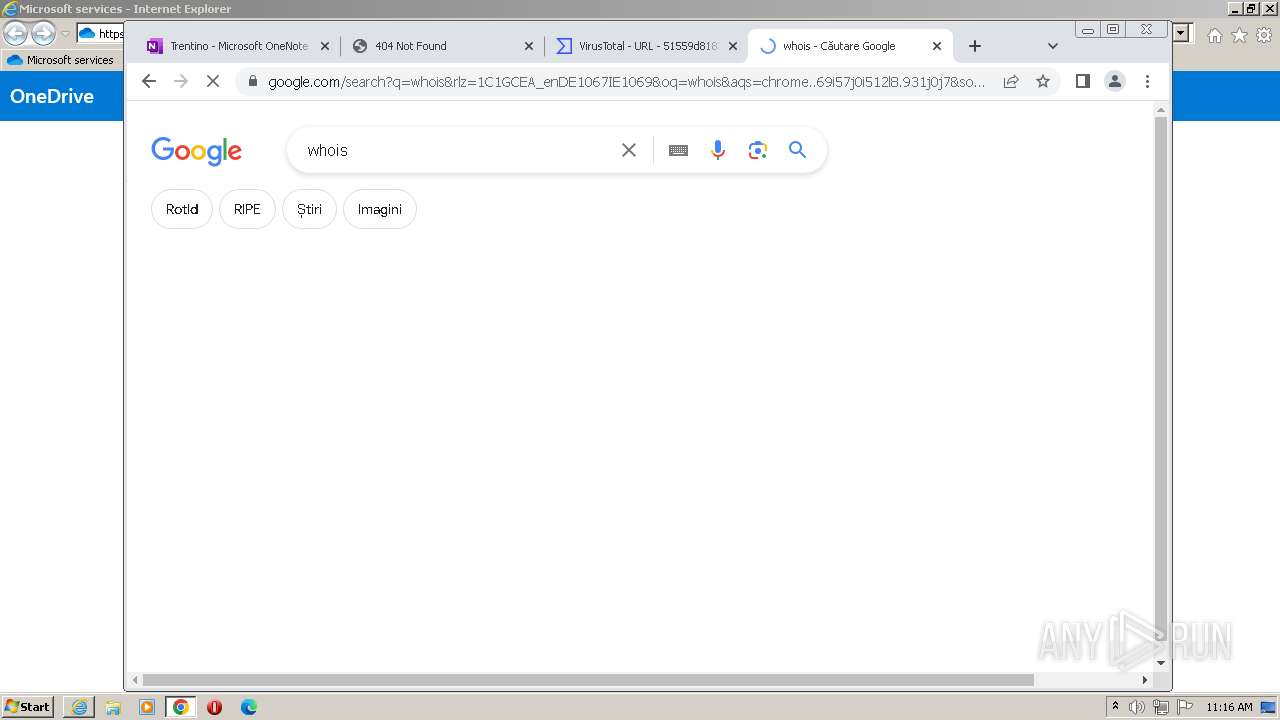This screenshot has width=1280, height=720.
Task: Open Internet Explorer from taskbar
Action: [79, 707]
